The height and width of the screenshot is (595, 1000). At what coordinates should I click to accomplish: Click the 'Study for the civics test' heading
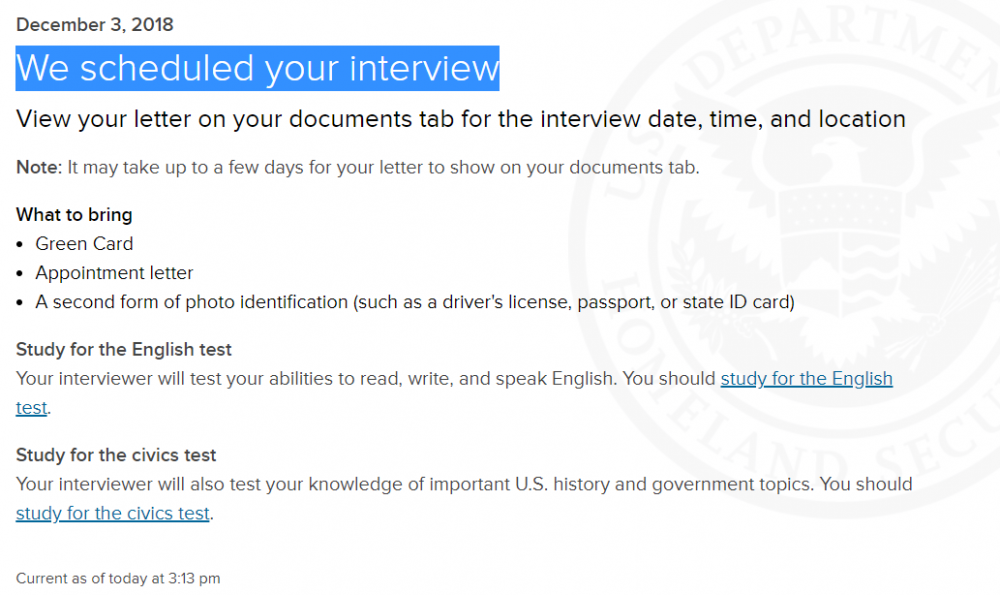pos(116,455)
